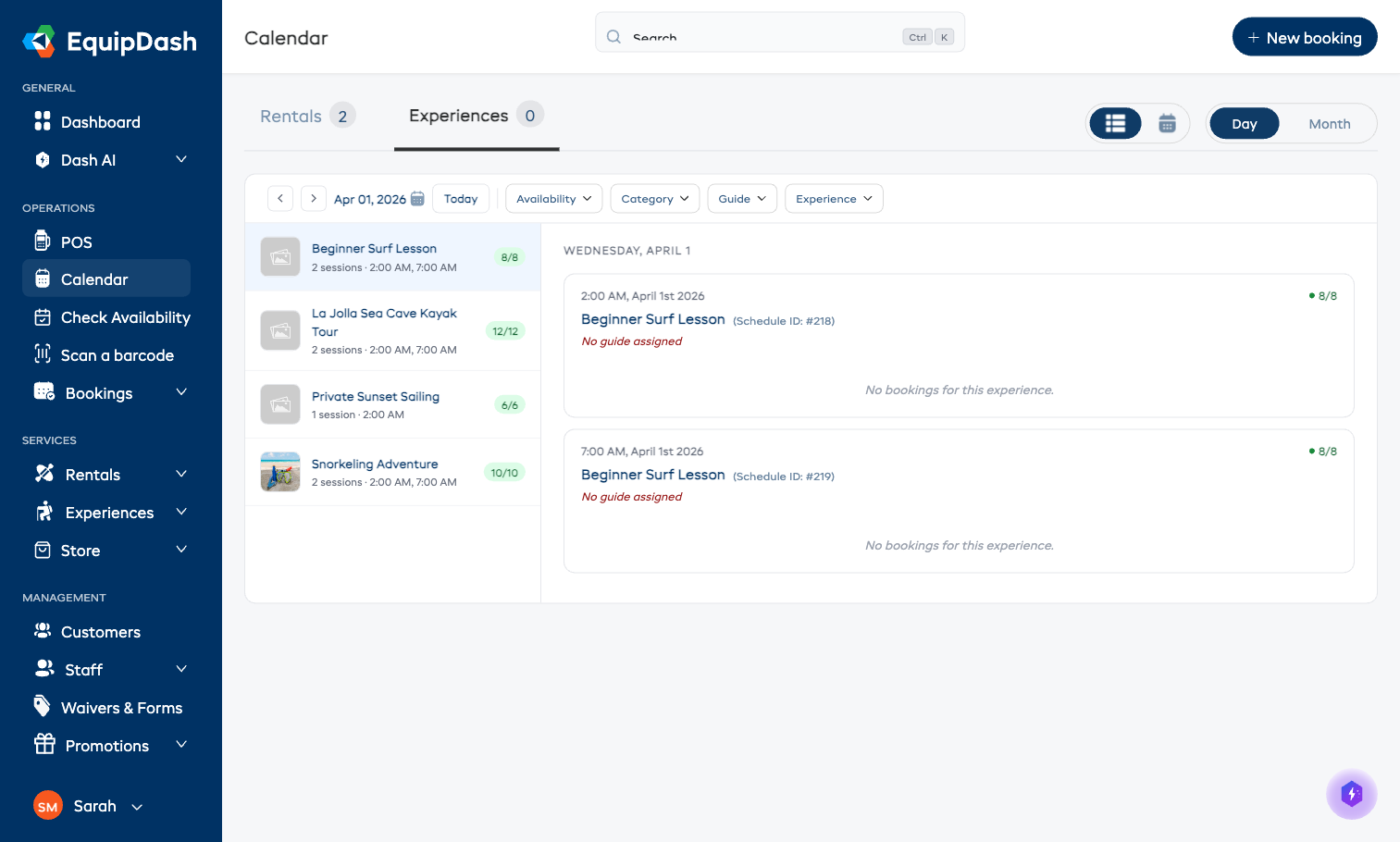The height and width of the screenshot is (842, 1400).
Task: Click the purple AI assistant bubble
Action: click(1351, 794)
